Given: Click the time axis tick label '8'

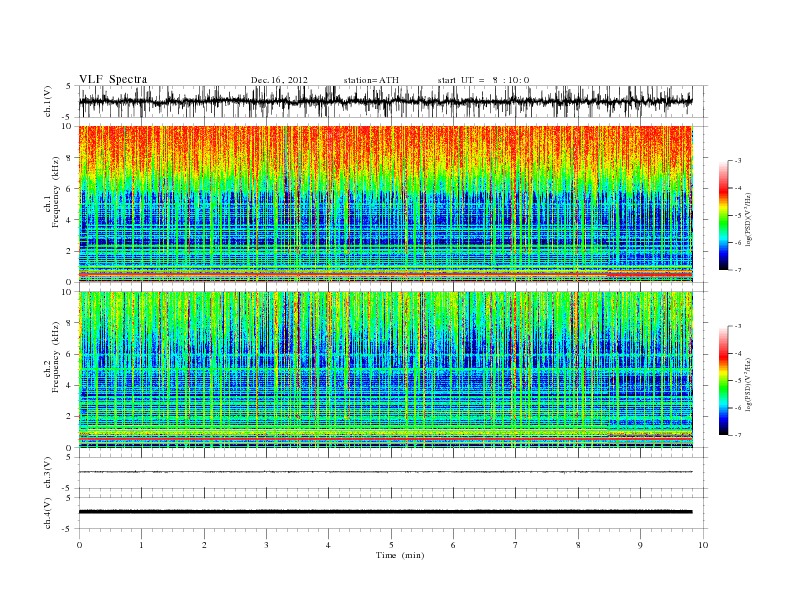Looking at the screenshot, I should [578, 545].
